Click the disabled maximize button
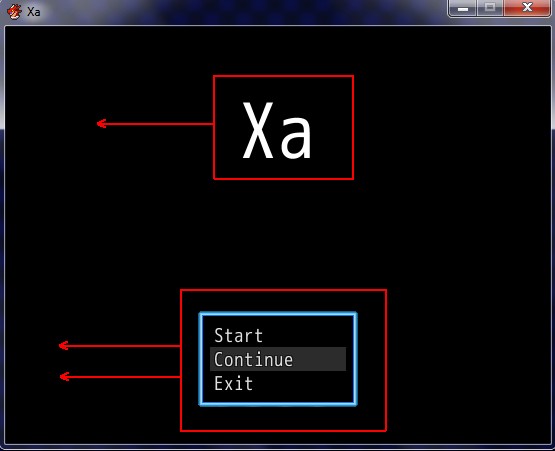 pyautogui.click(x=490, y=8)
